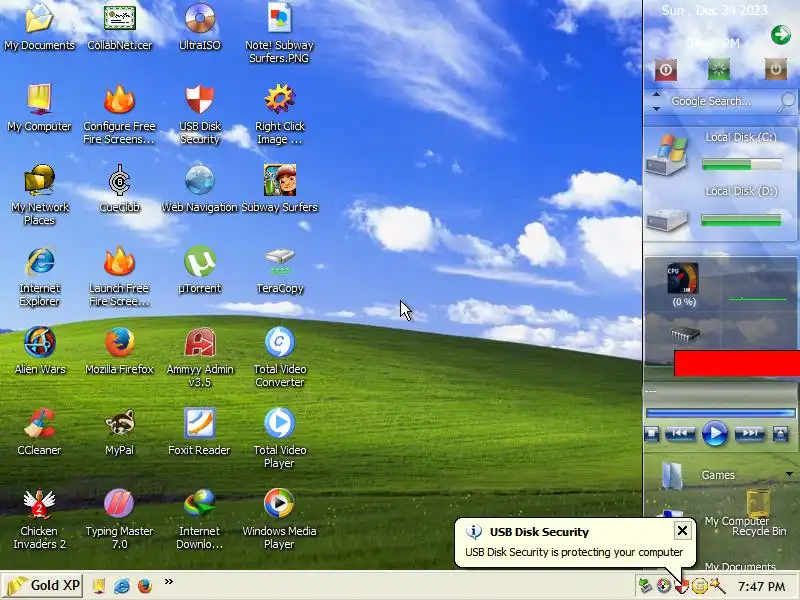This screenshot has width=800, height=600.
Task: Click the green restart button in sidebar
Action: 719,69
